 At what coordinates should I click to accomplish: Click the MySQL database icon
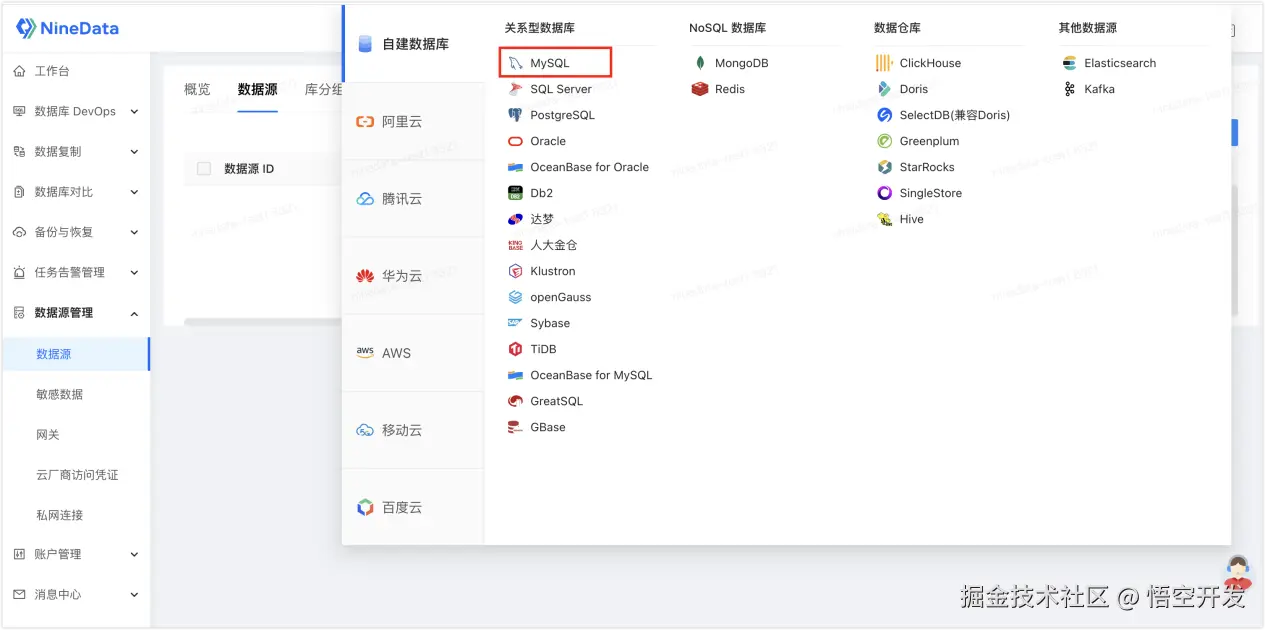point(515,63)
